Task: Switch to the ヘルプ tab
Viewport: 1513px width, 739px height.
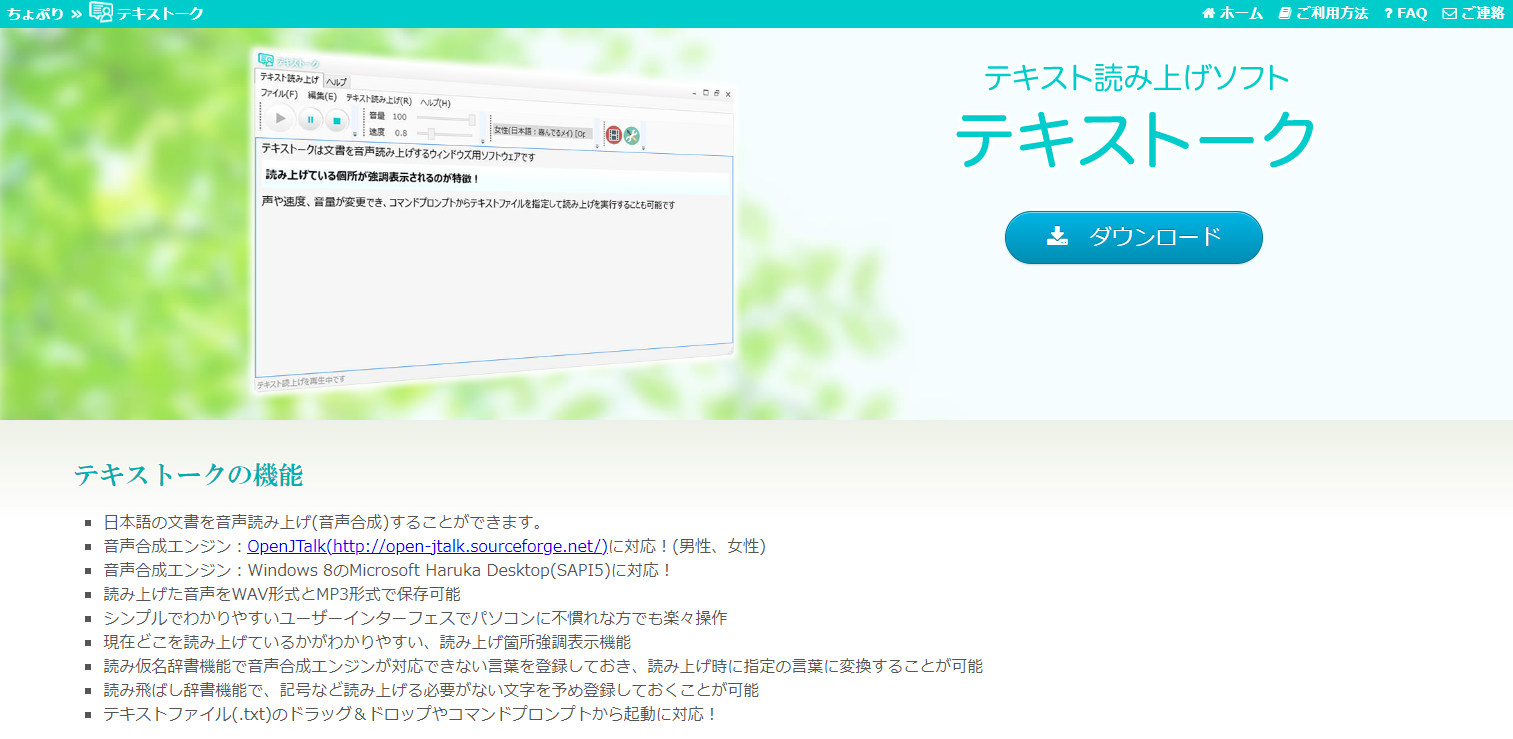Action: [x=338, y=81]
